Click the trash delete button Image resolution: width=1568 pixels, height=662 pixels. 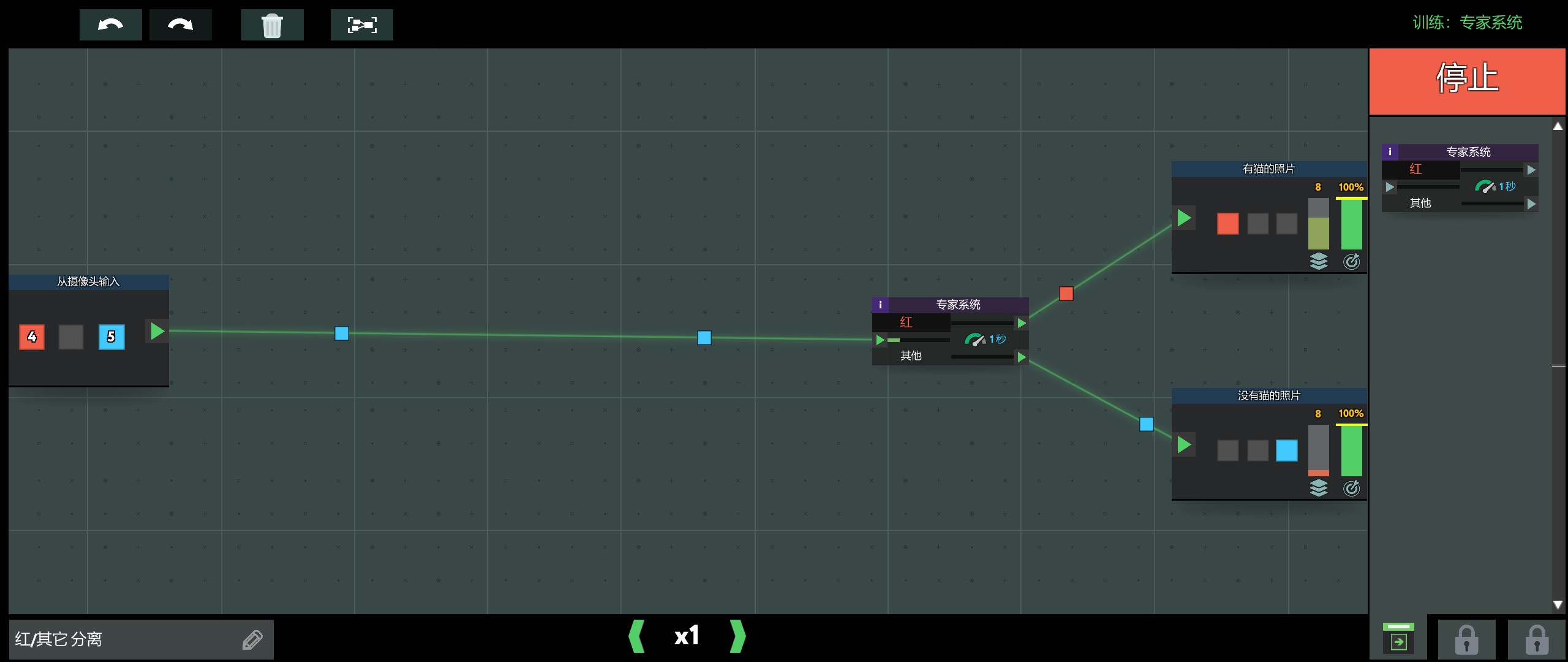(x=272, y=25)
